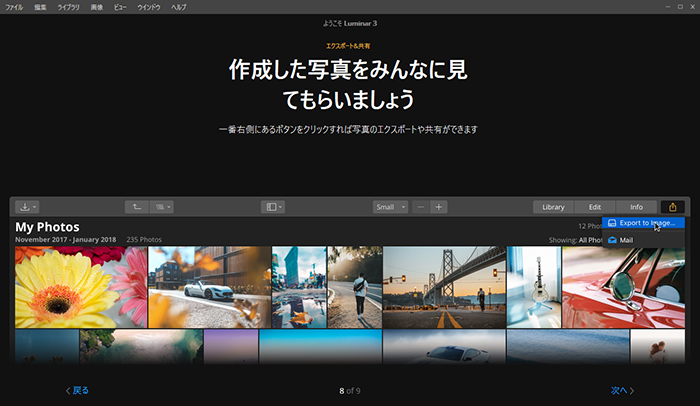Click the My Photos heading
Image resolution: width=700 pixels, height=406 pixels.
pyautogui.click(x=47, y=227)
